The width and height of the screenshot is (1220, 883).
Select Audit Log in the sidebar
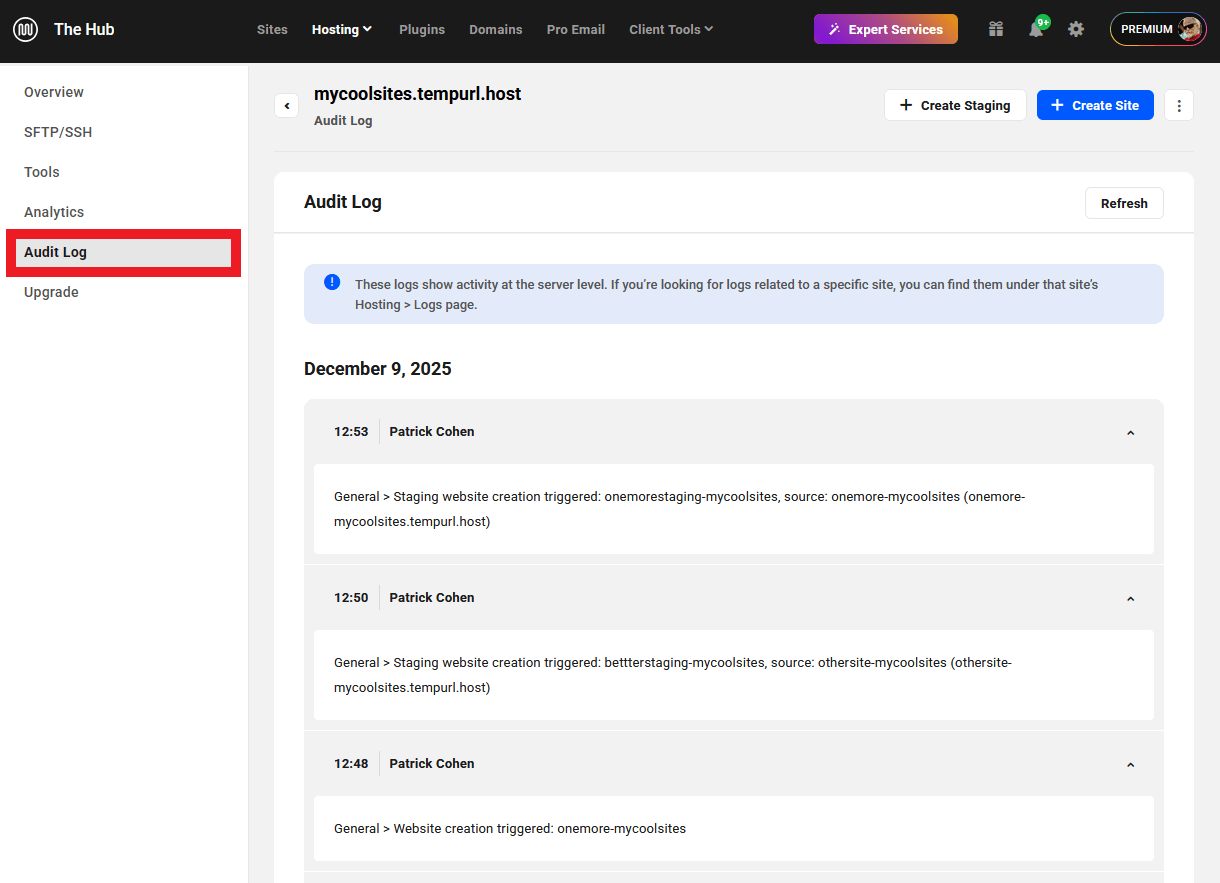click(124, 252)
